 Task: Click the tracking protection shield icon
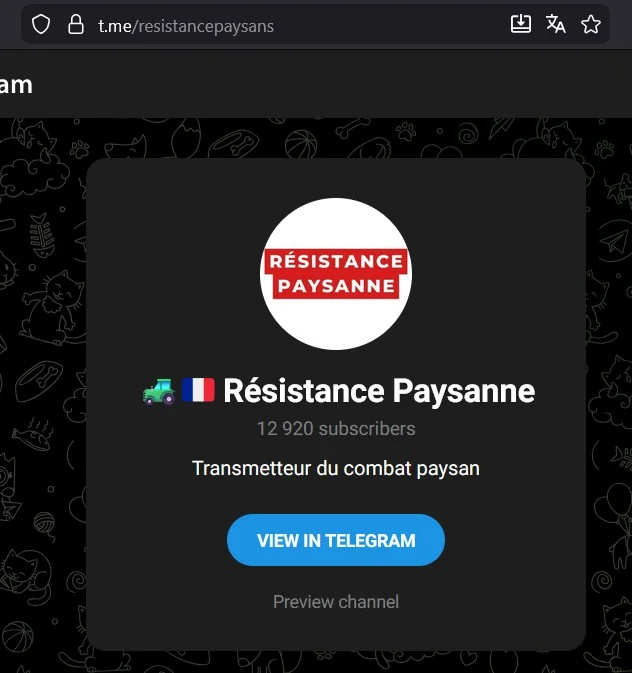41,25
